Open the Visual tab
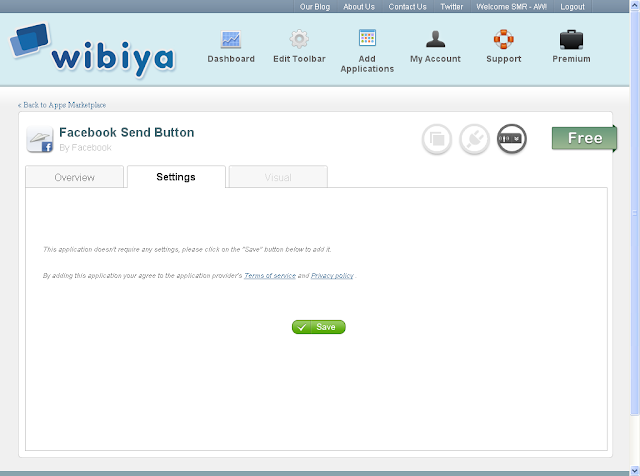This screenshot has width=640, height=476. click(278, 177)
